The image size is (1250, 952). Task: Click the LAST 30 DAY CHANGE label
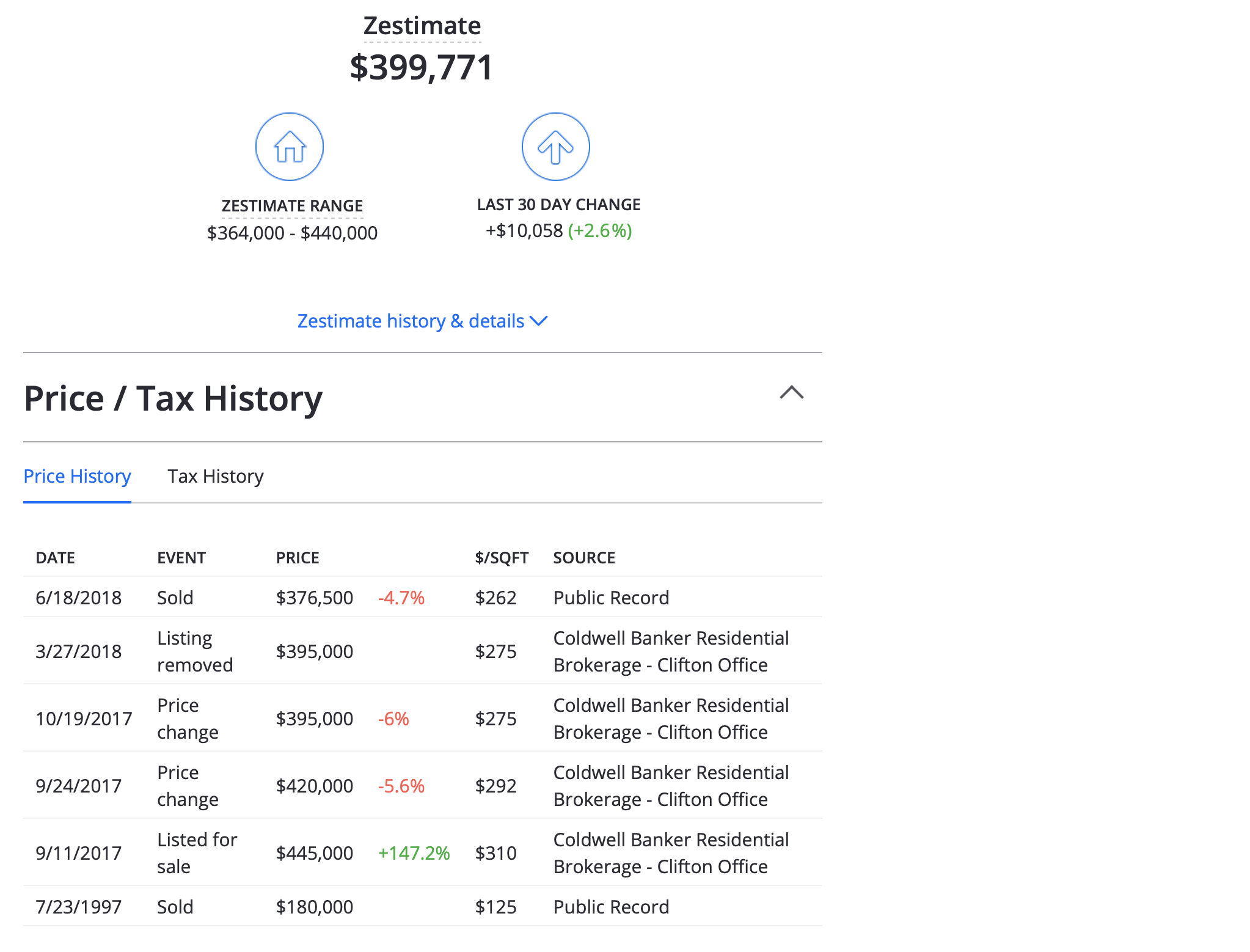point(558,205)
